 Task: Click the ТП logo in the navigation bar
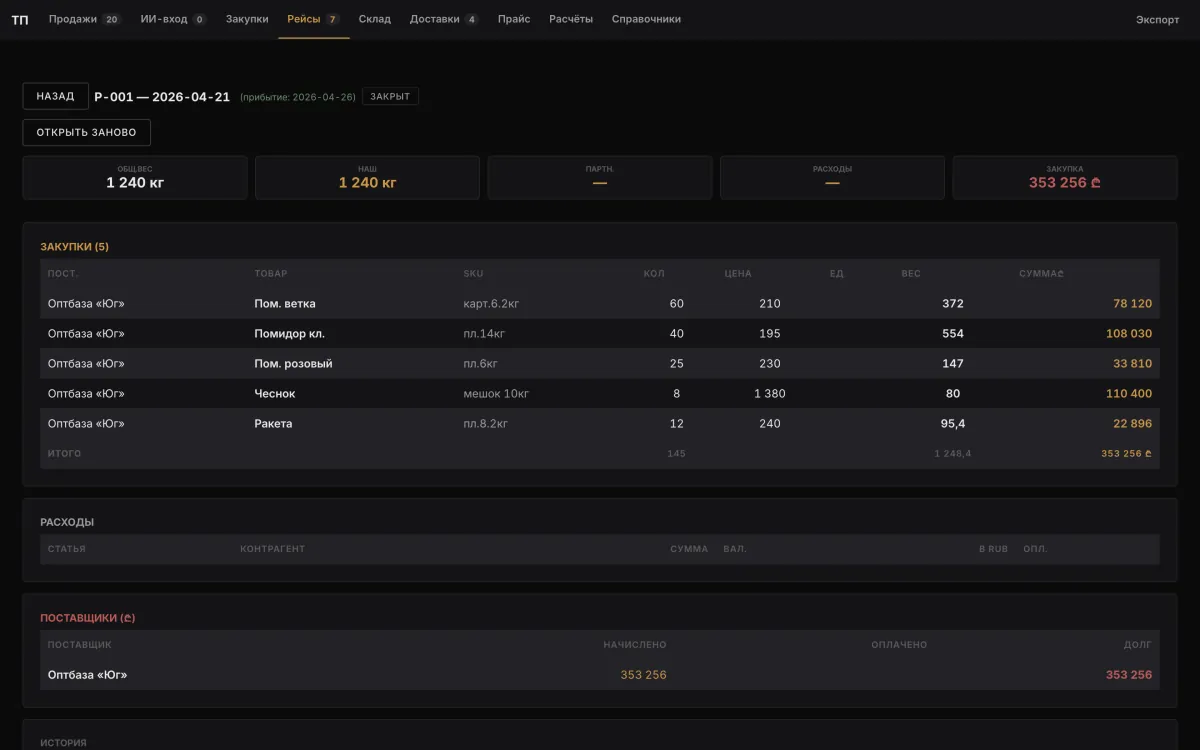(x=20, y=19)
